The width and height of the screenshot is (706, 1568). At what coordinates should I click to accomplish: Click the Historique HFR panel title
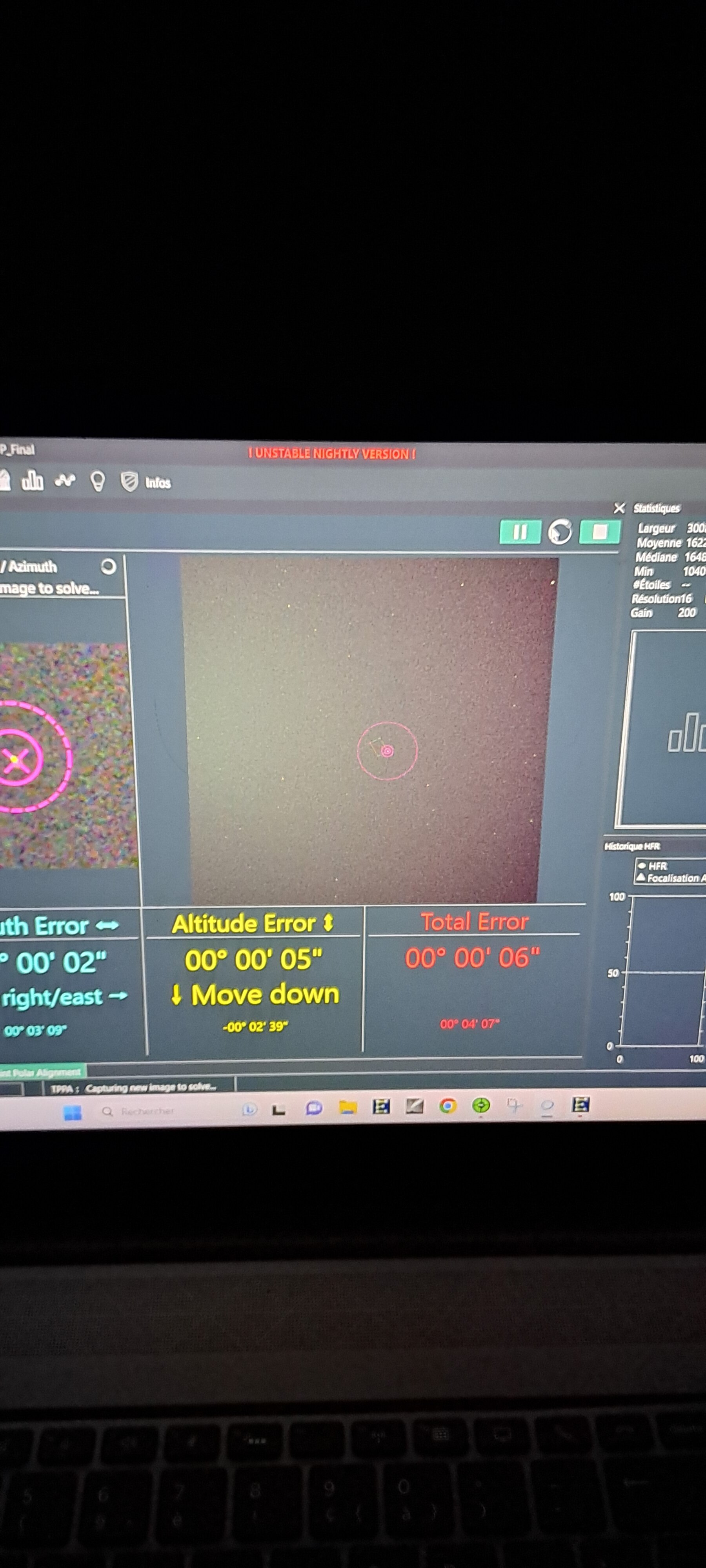pos(632,846)
